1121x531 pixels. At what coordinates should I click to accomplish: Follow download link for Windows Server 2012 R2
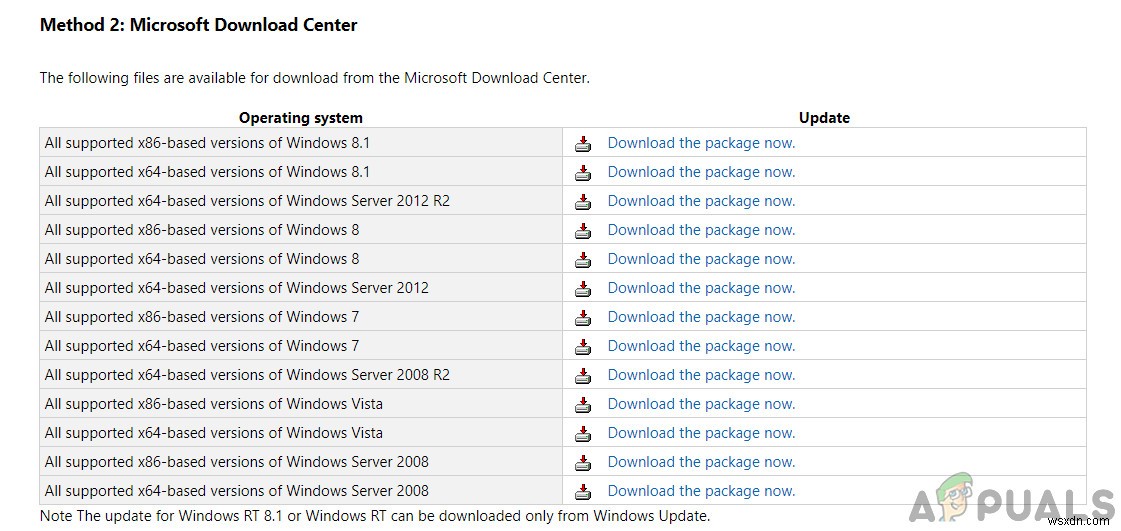pyautogui.click(x=701, y=201)
